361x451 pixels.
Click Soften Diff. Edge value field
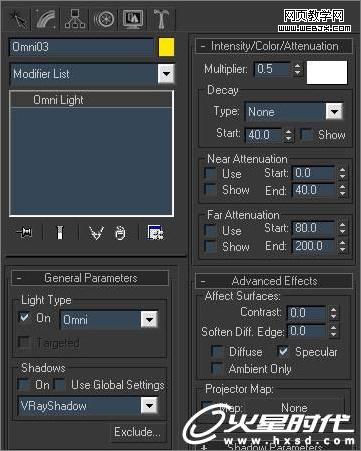306,331
